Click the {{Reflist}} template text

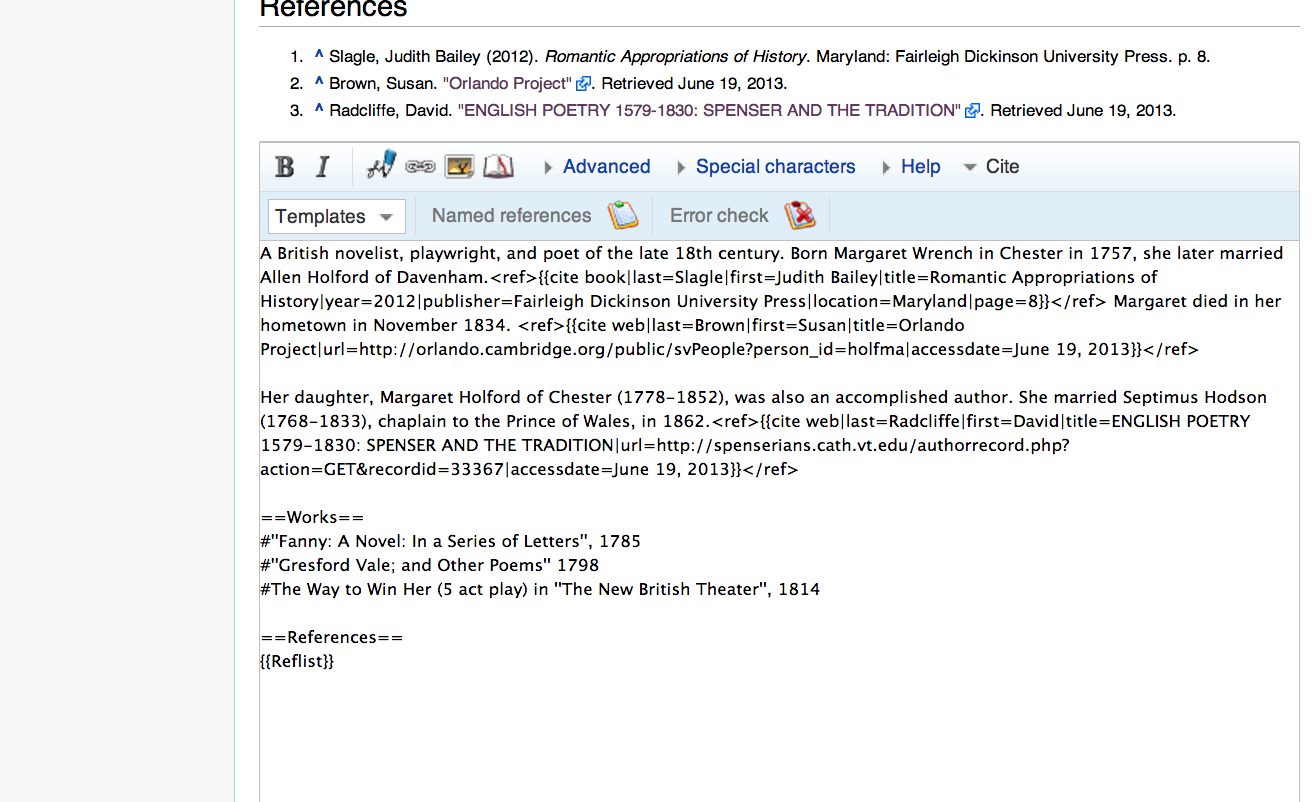coord(297,662)
